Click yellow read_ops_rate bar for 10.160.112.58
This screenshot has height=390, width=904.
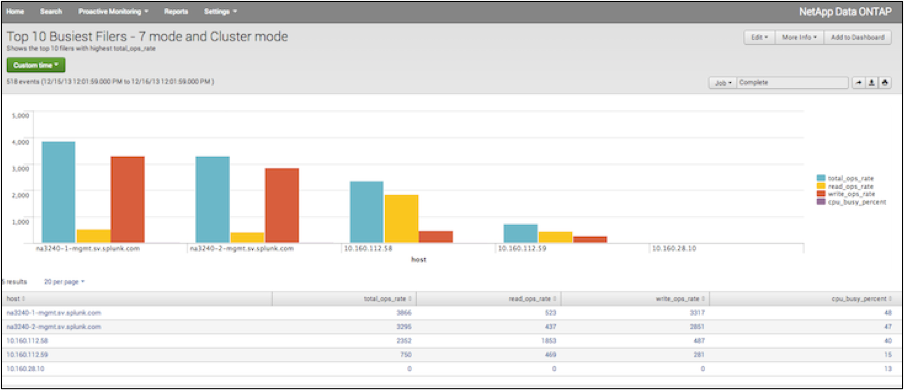pos(401,219)
